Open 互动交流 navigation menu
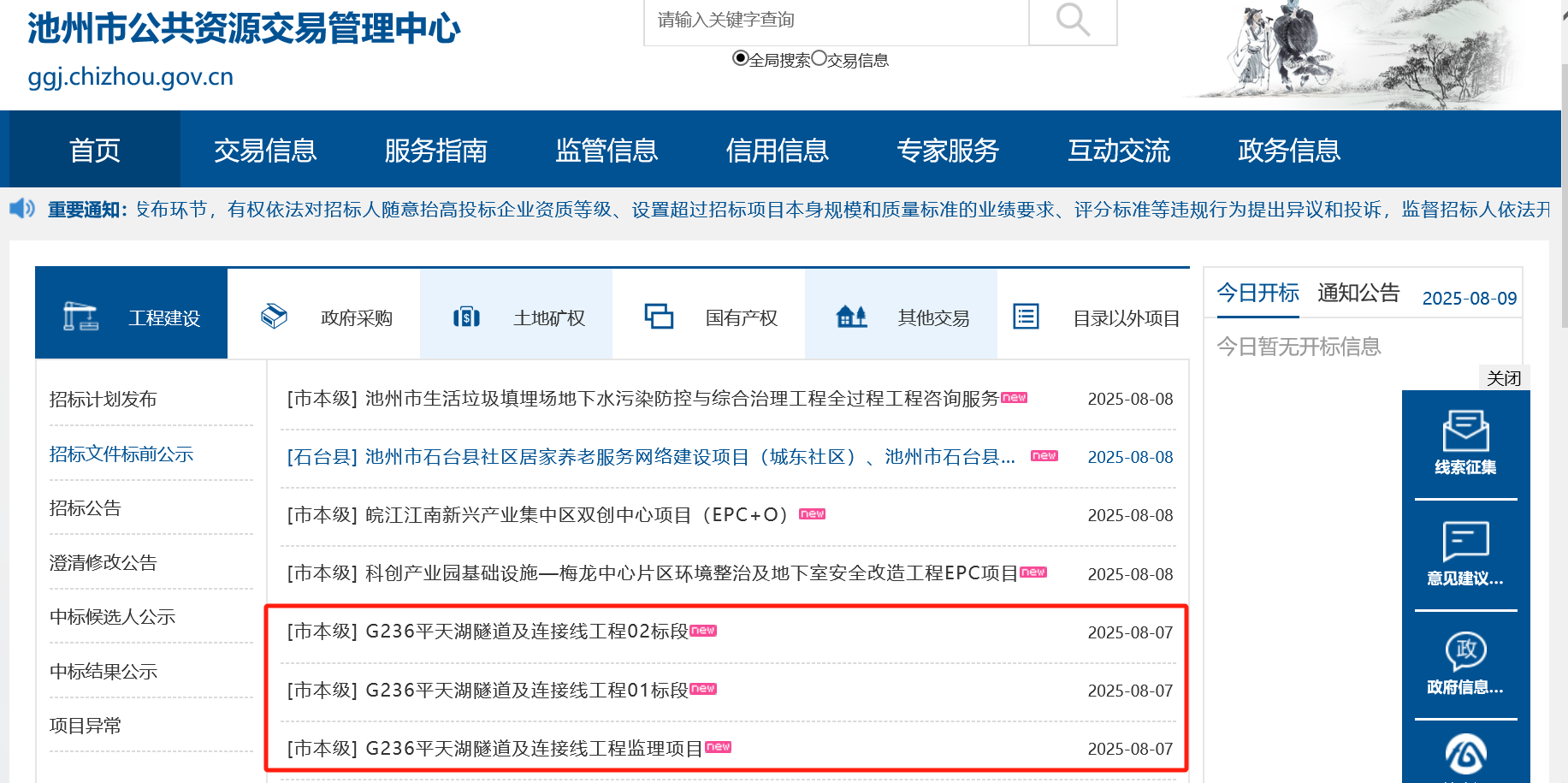Viewport: 1568px width, 783px height. (x=1118, y=150)
